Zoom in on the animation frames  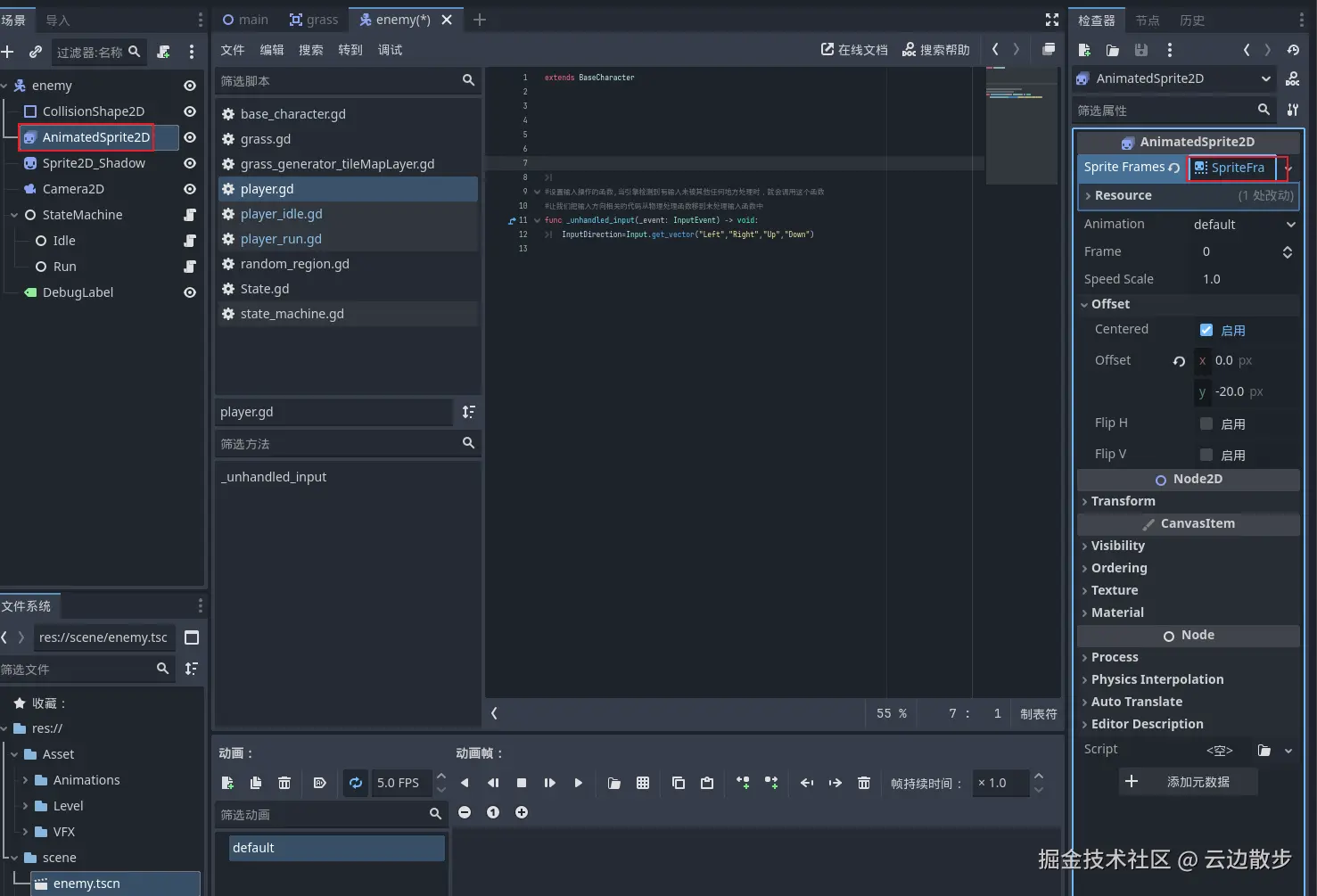click(522, 812)
